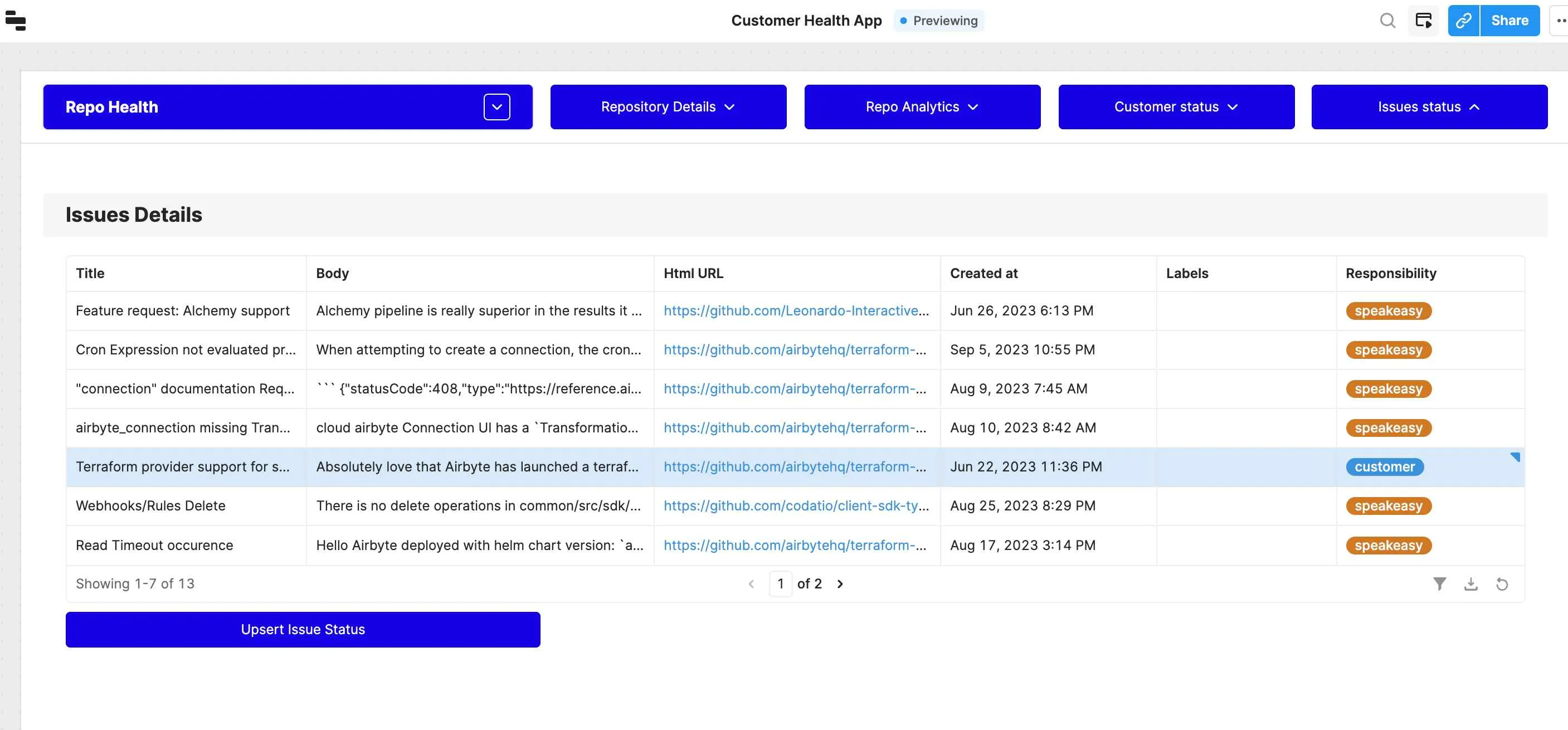
Task: Open URL for "connection" documentation issue
Action: (795, 388)
